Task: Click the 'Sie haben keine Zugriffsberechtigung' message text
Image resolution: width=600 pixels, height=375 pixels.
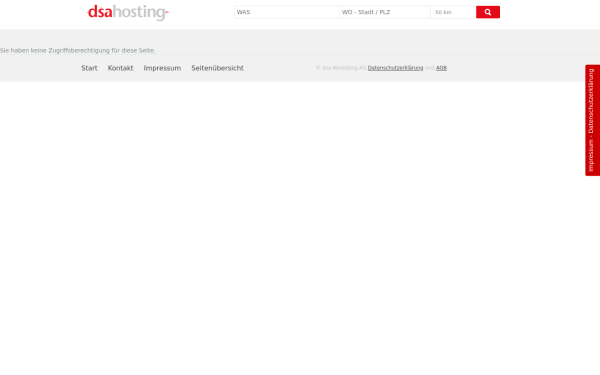Action: click(78, 51)
